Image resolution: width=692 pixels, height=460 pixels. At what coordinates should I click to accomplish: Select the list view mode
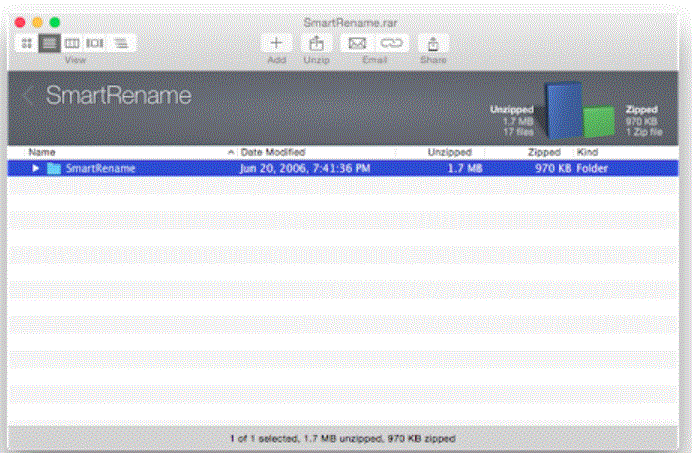[49, 43]
